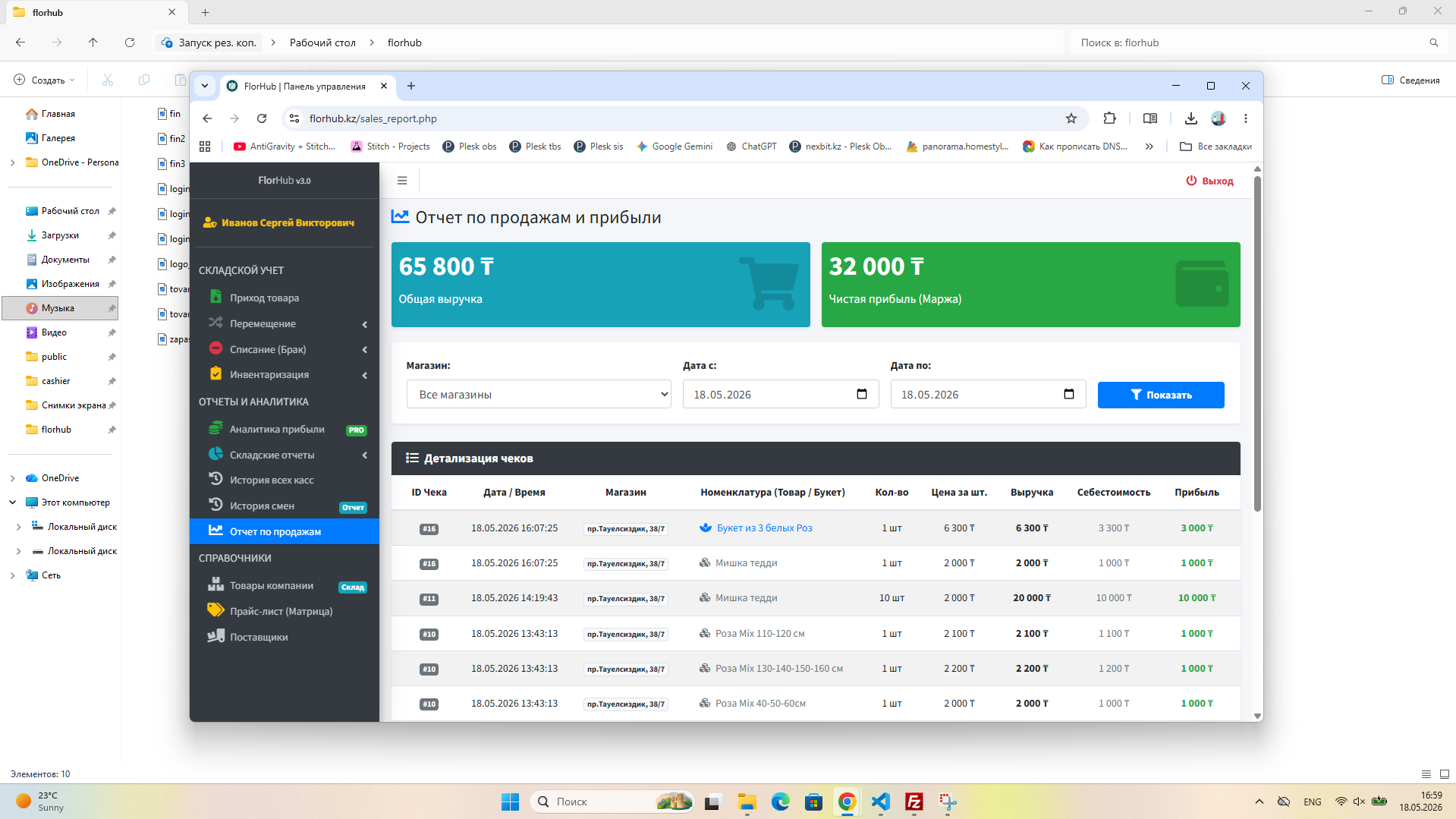Collapse 'Этот компьютер' in Explorer tree
The width and height of the screenshot is (1456, 819).
tap(12, 502)
